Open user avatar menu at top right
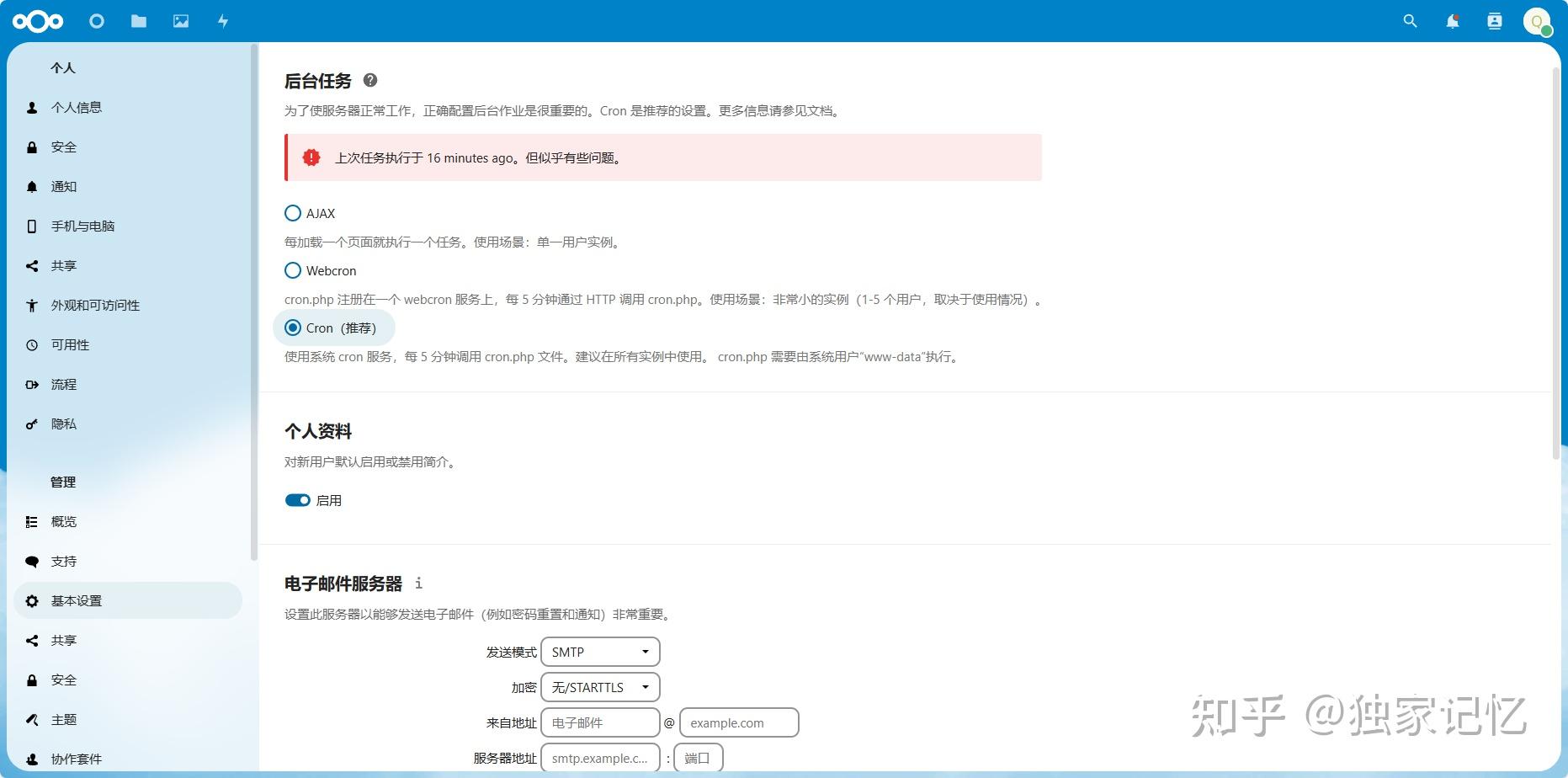Screen dimensions: 1568x778 coord(1538,21)
